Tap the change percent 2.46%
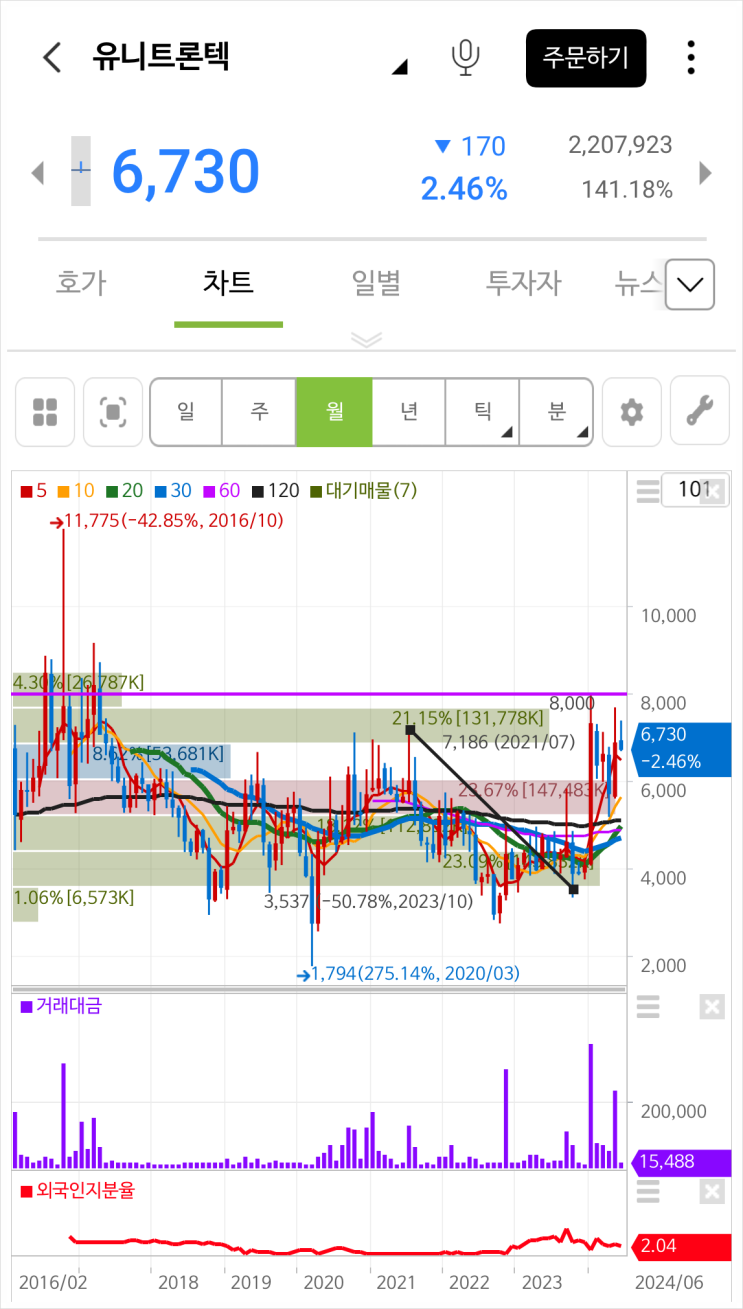 tap(464, 189)
